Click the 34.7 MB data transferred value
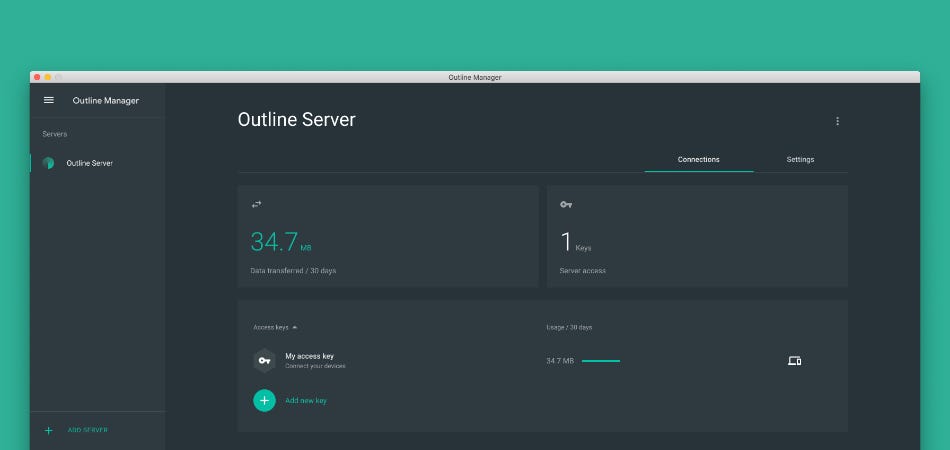 [281, 242]
